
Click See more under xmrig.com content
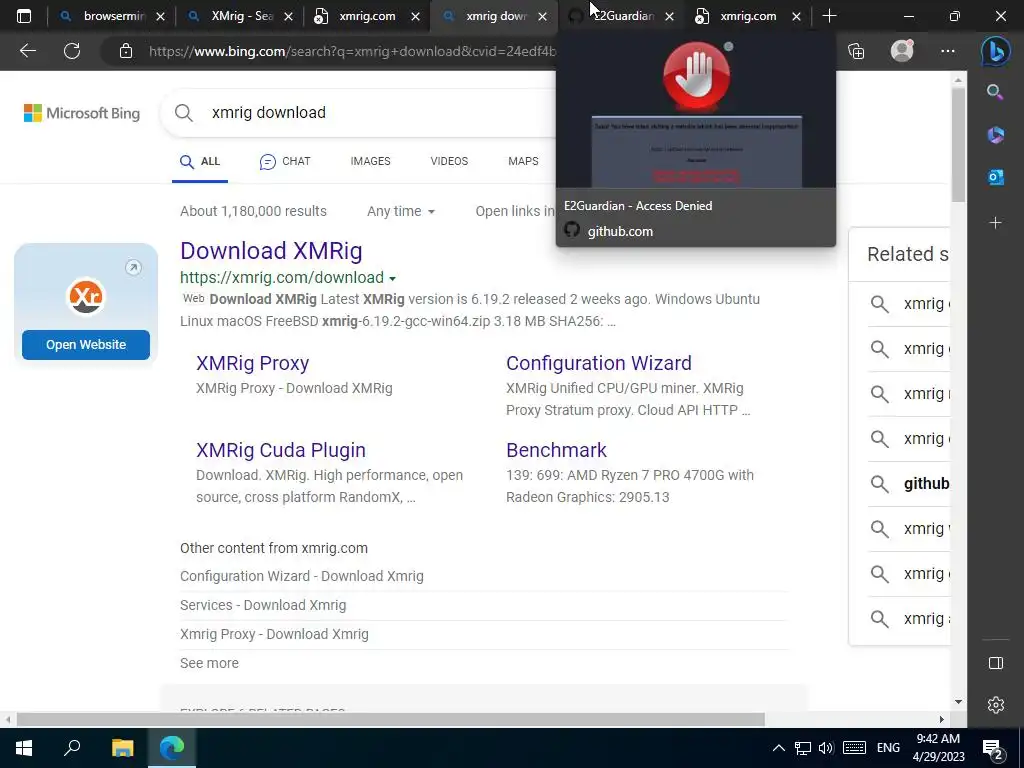(x=209, y=663)
